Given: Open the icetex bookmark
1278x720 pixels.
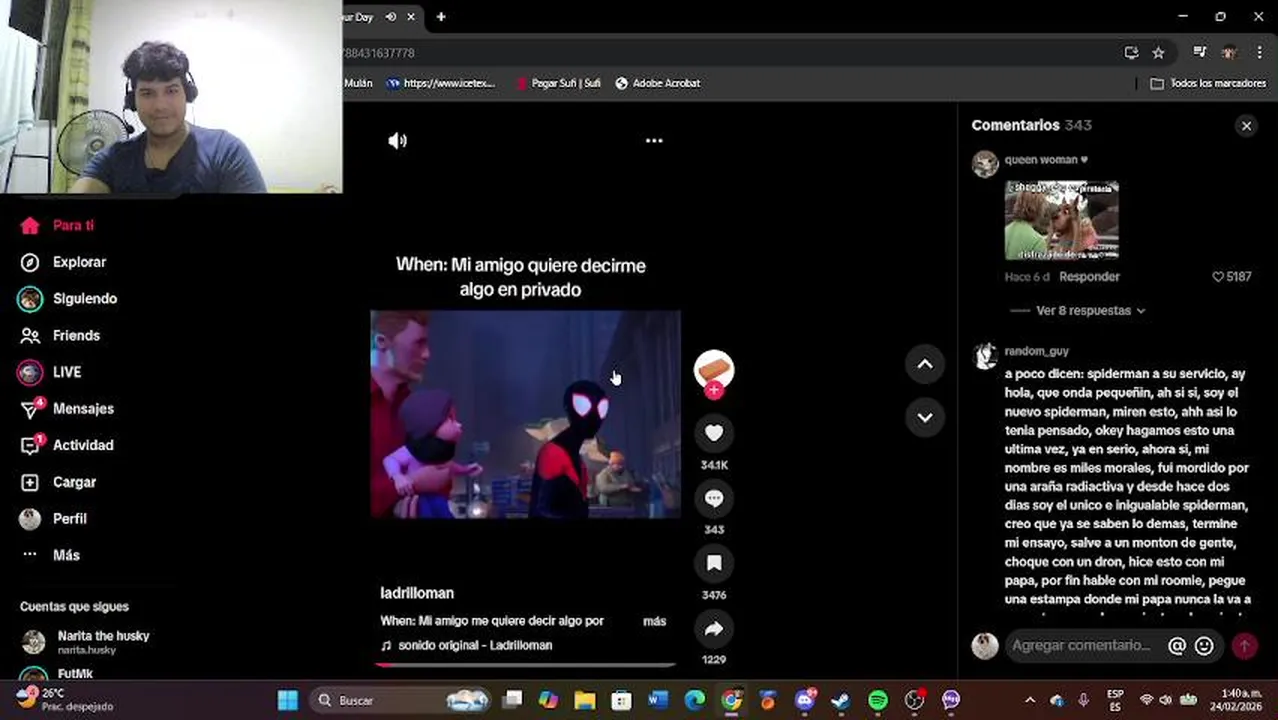Looking at the screenshot, I should [441, 84].
